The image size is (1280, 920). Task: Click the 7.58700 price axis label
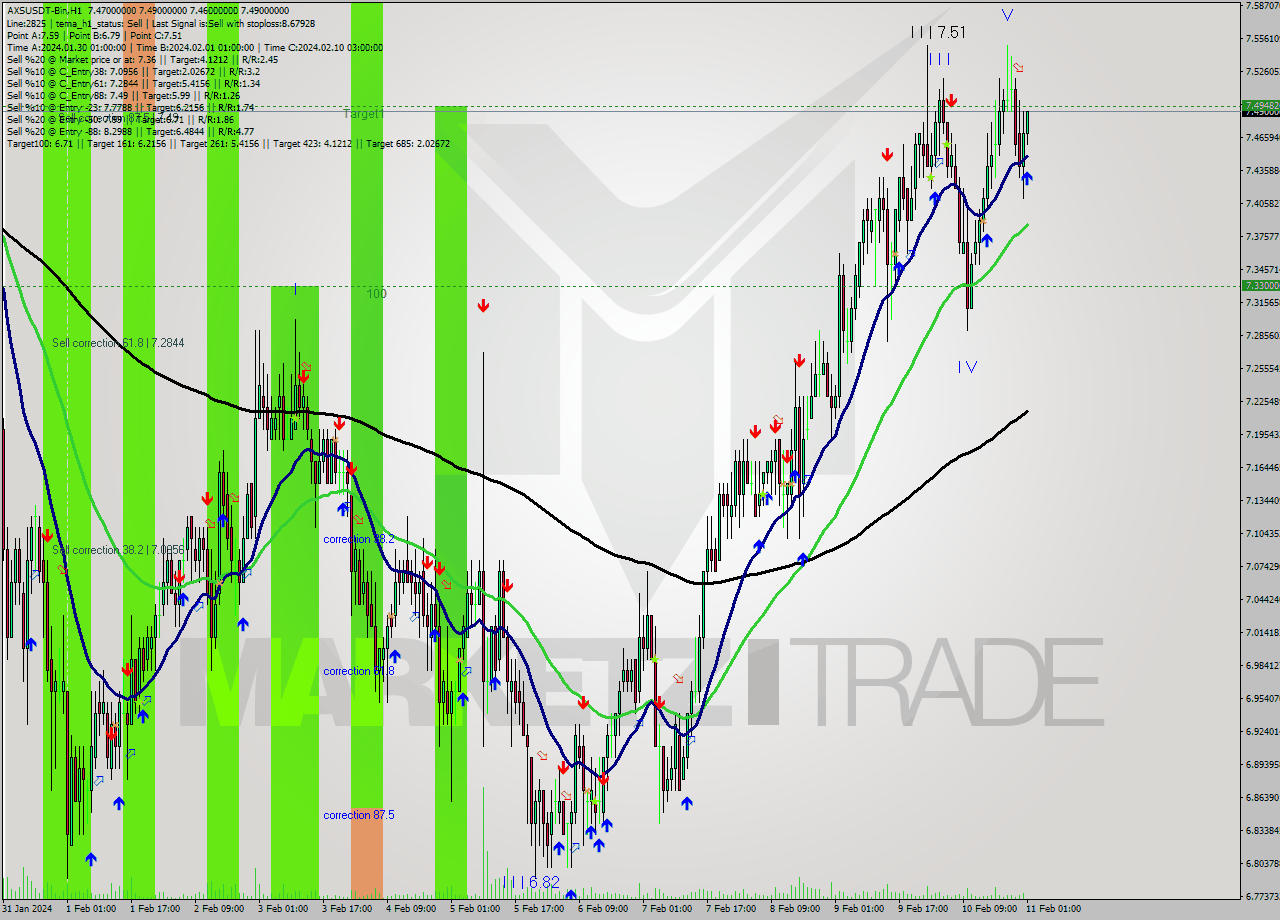coord(1260,5)
